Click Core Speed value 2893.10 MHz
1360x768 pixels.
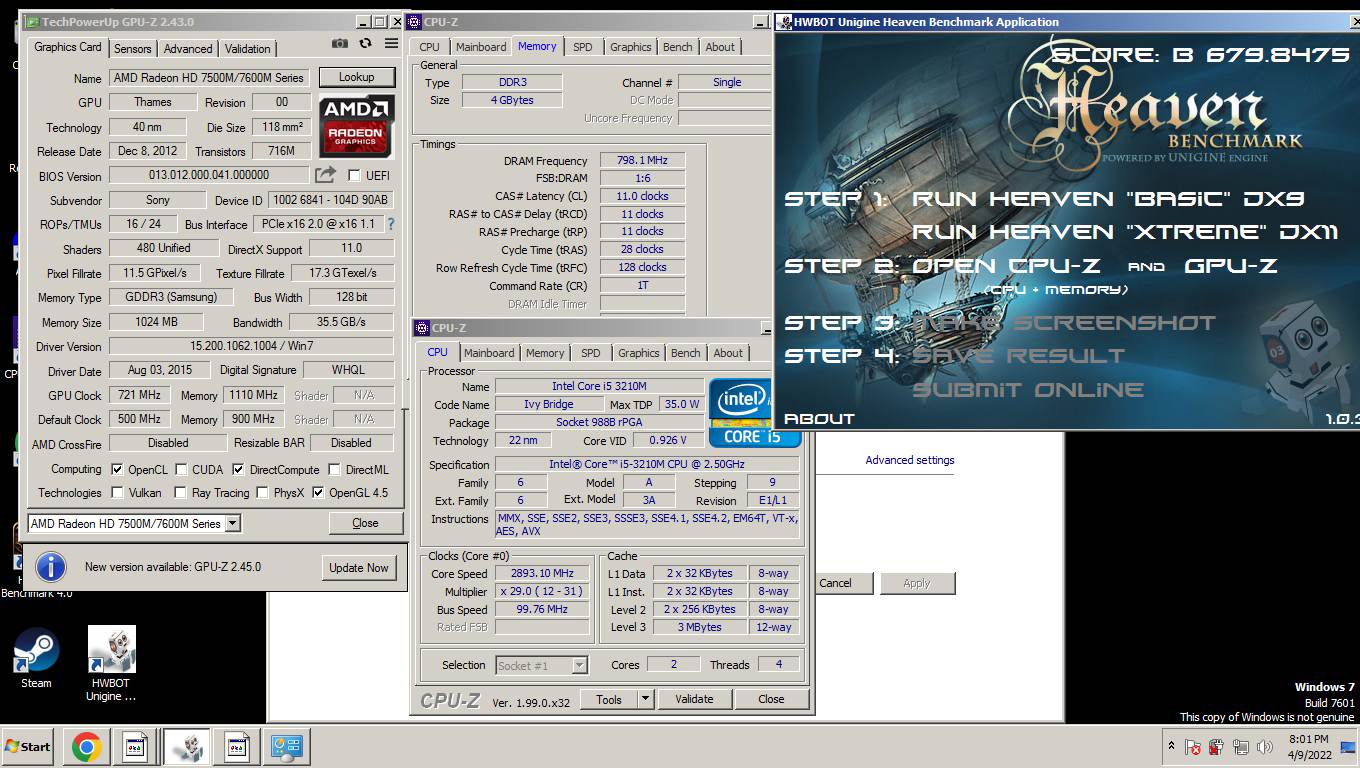(544, 574)
